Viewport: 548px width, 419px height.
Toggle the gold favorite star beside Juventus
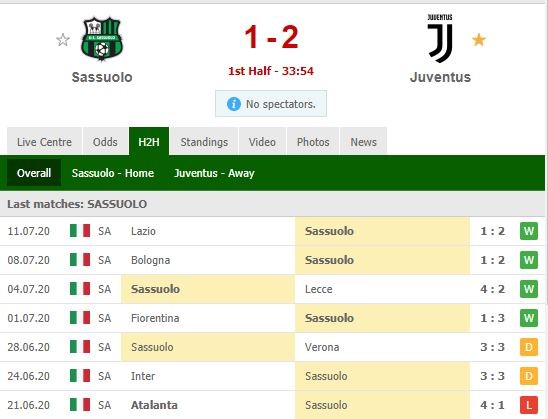(479, 40)
